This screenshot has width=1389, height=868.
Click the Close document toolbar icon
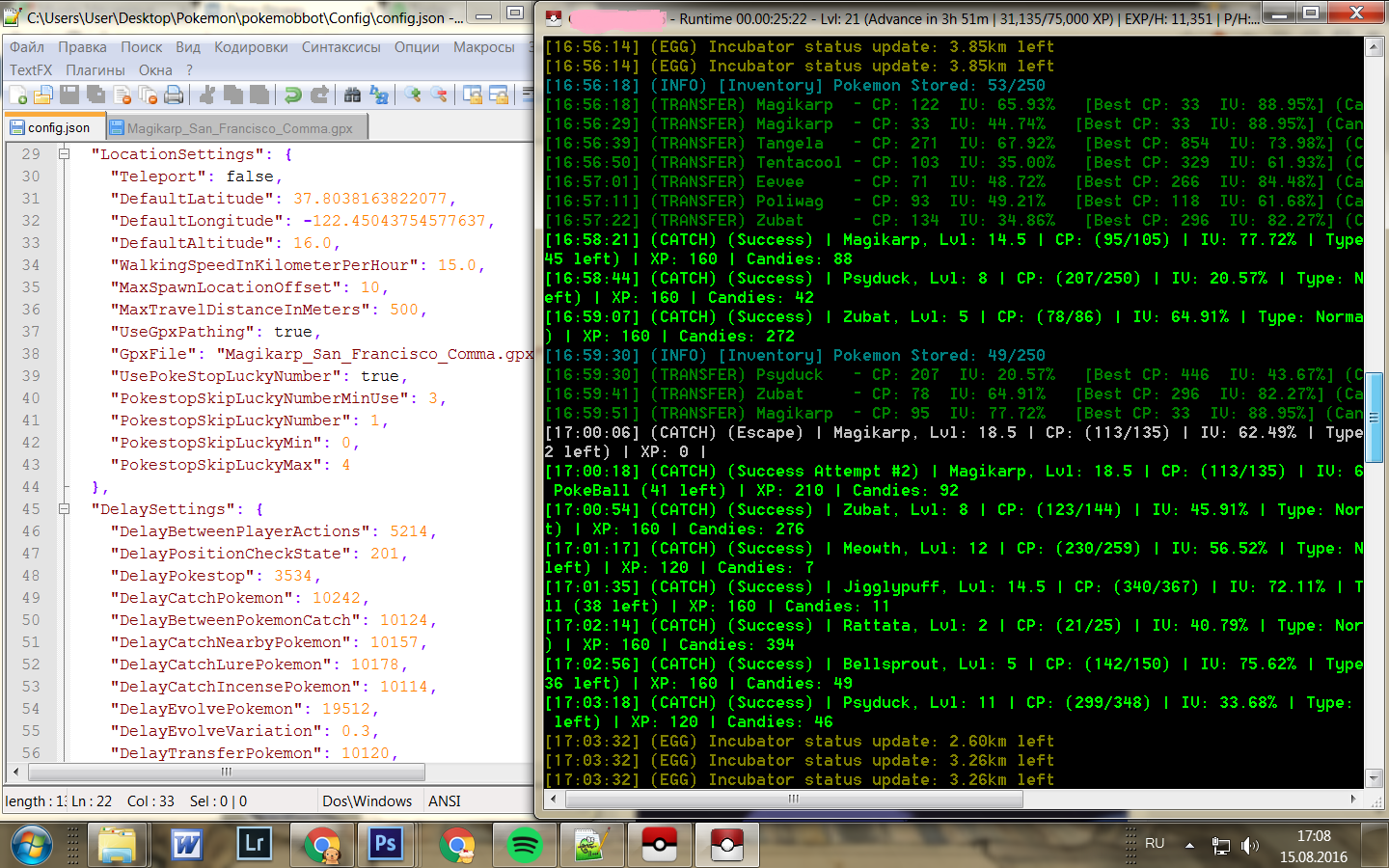pyautogui.click(x=122, y=95)
